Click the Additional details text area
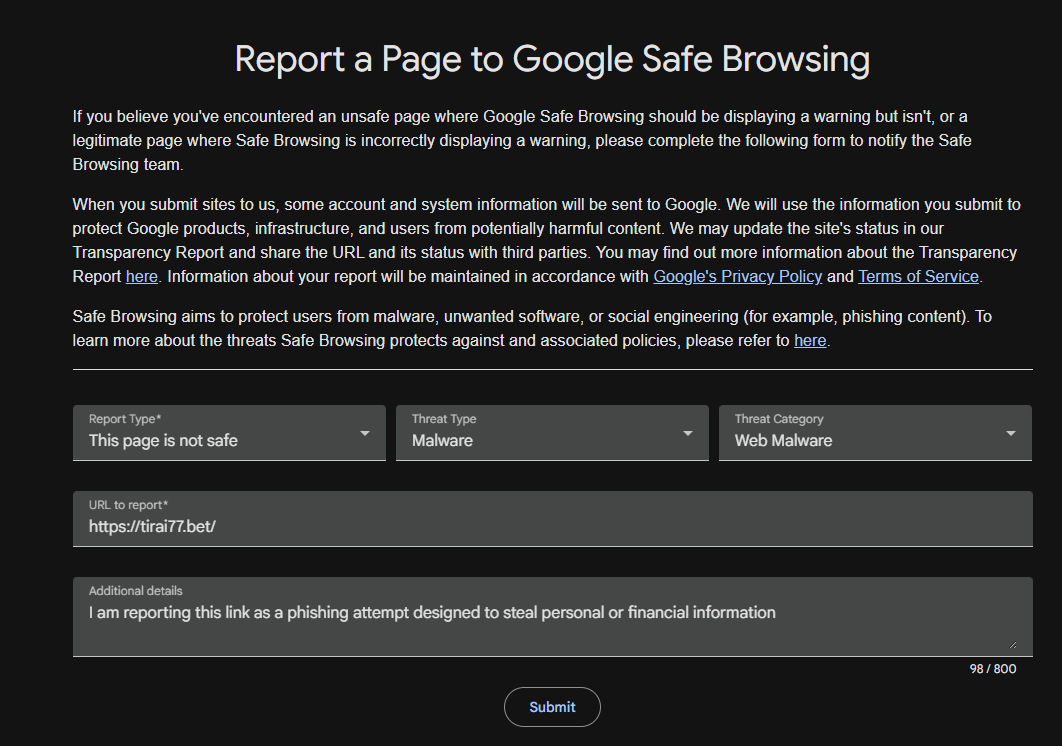The image size is (1062, 746). pyautogui.click(x=553, y=617)
